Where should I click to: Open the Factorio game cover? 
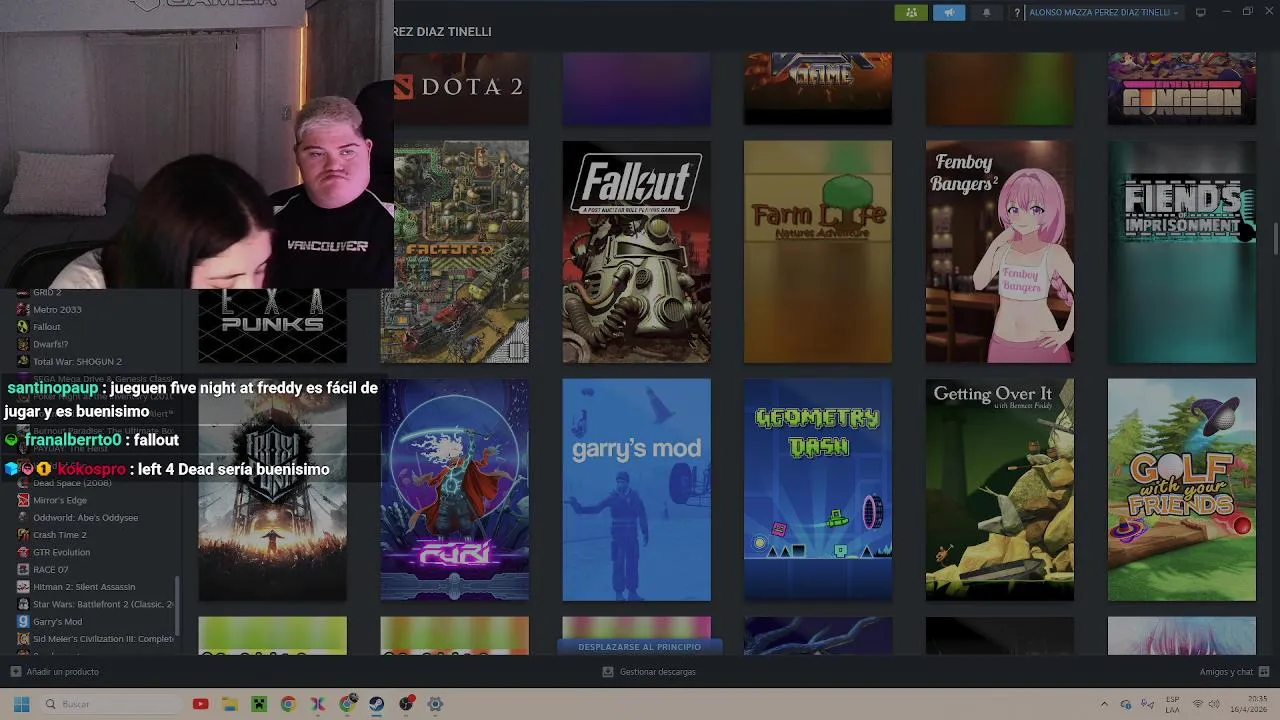(x=455, y=252)
